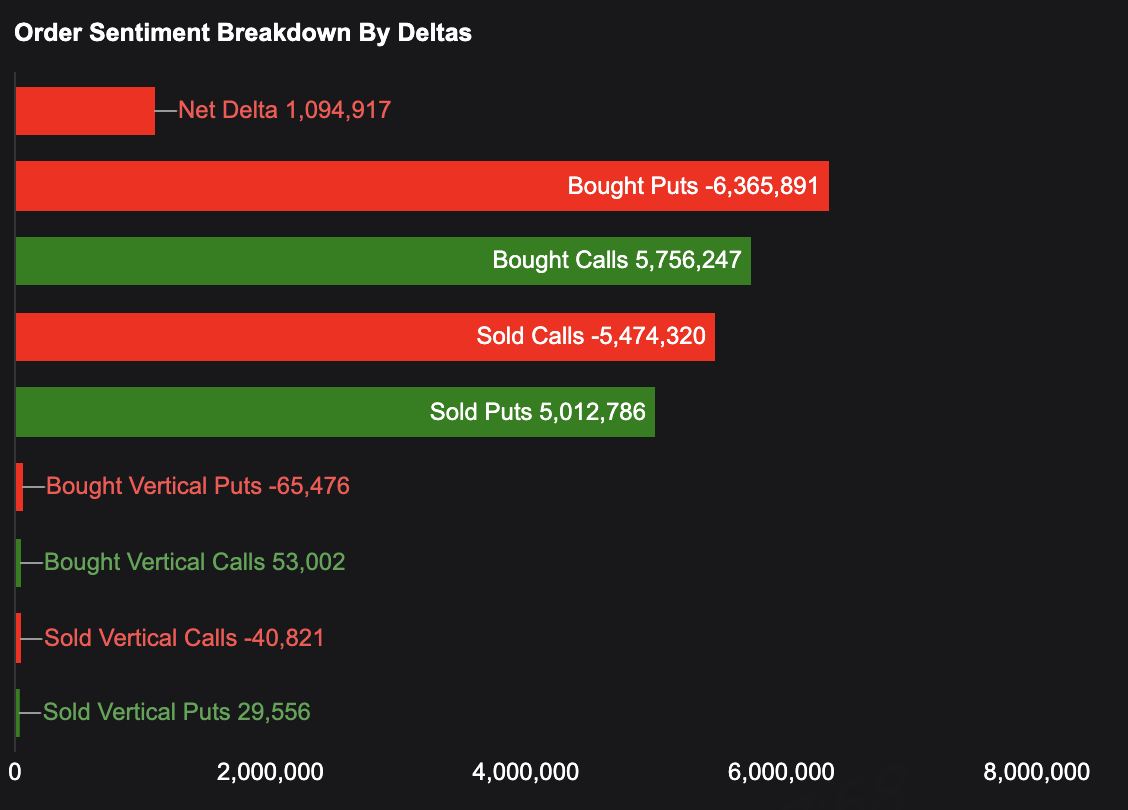The width and height of the screenshot is (1128, 810).
Task: Click the 4,000,000 axis tick label
Action: (x=525, y=772)
